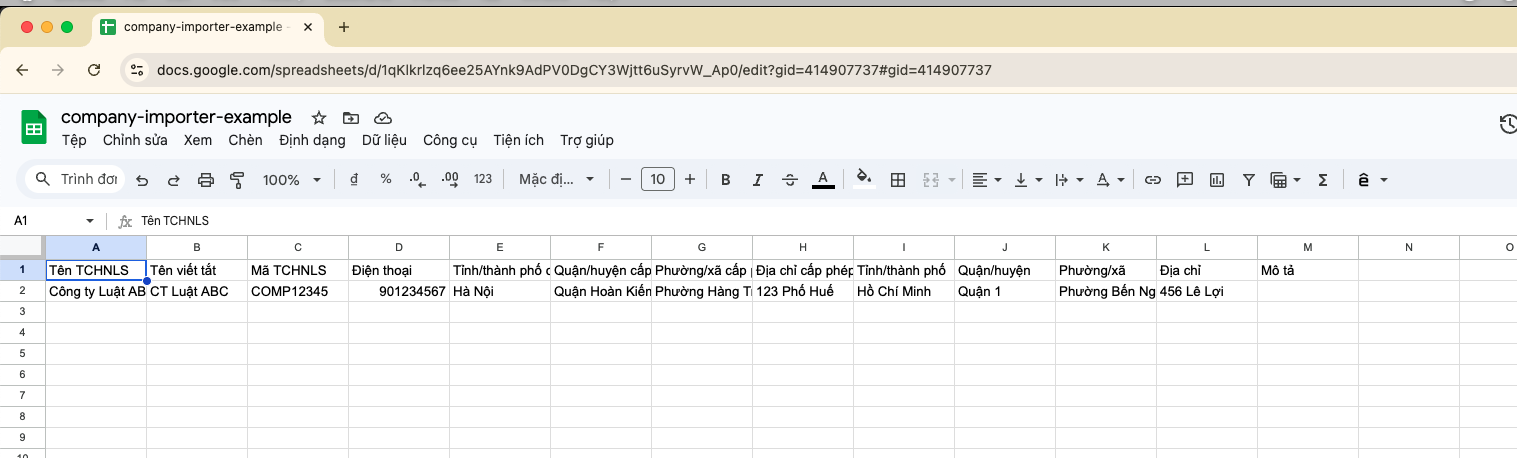Toggle strikethrough formatting
This screenshot has width=1517, height=458.
pyautogui.click(x=790, y=180)
